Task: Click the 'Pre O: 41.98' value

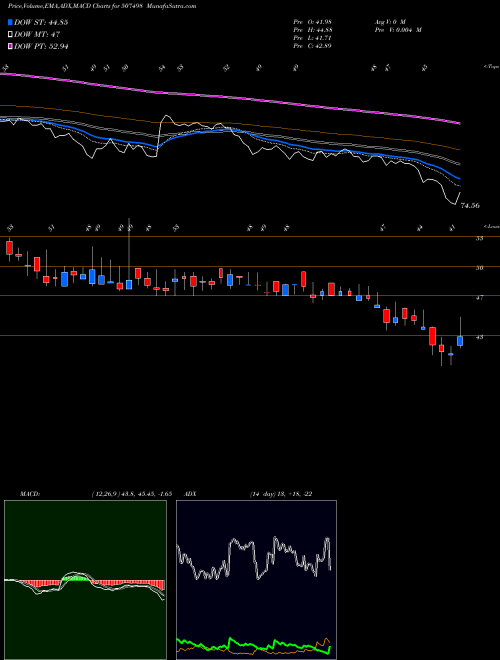Action: pos(312,22)
